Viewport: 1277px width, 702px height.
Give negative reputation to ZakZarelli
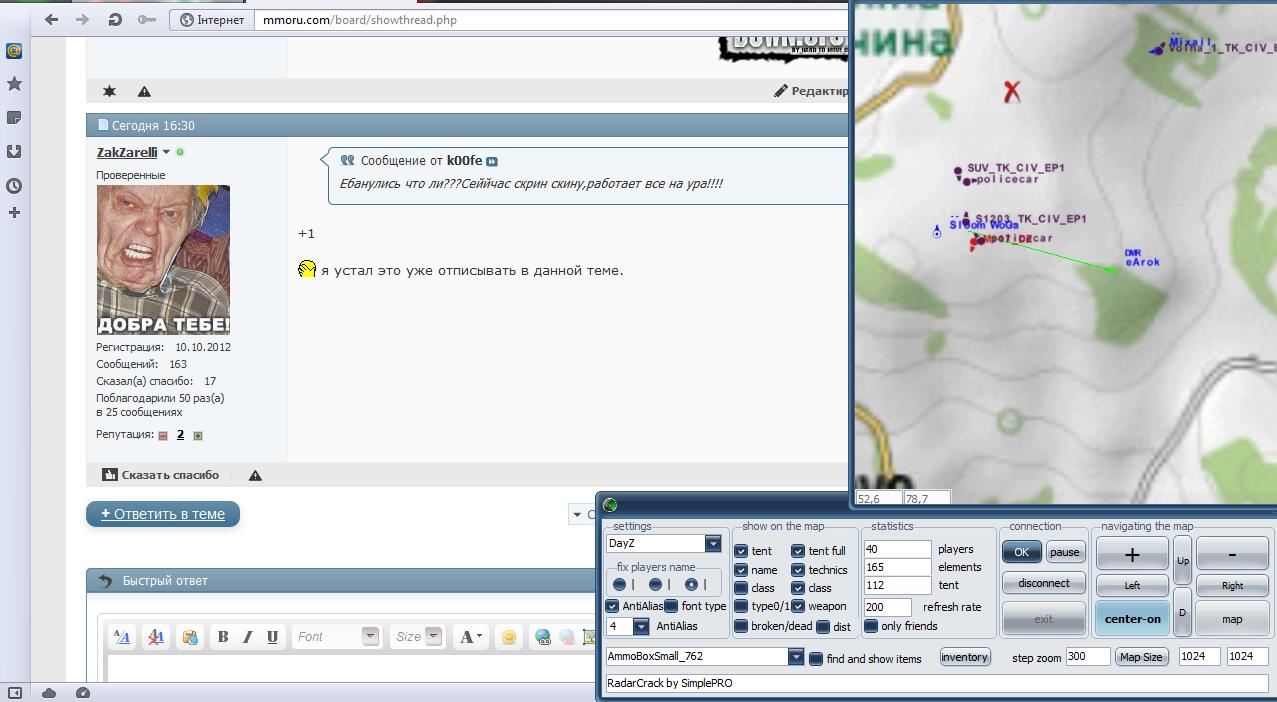(x=163, y=435)
